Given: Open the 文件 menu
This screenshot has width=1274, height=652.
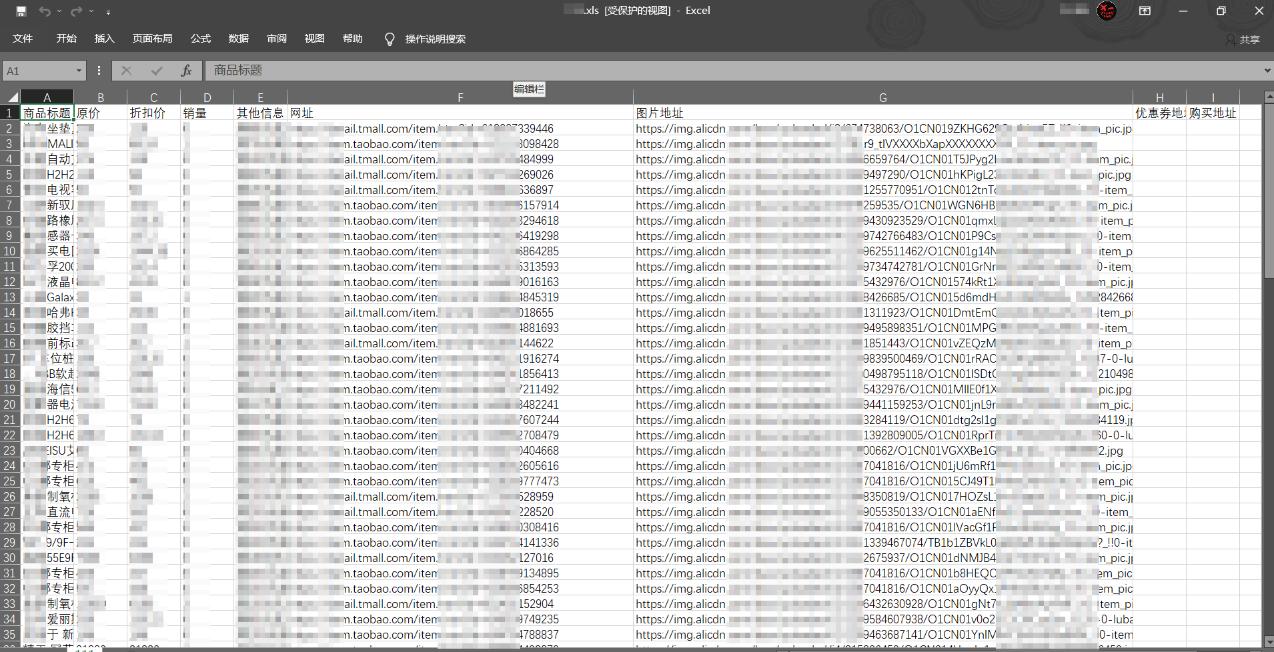Looking at the screenshot, I should pos(22,39).
